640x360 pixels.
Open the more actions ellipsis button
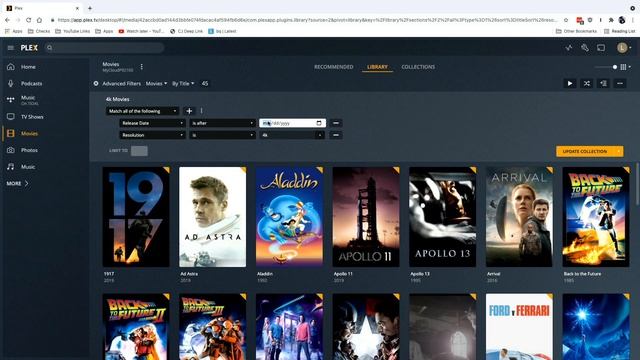pos(620,84)
